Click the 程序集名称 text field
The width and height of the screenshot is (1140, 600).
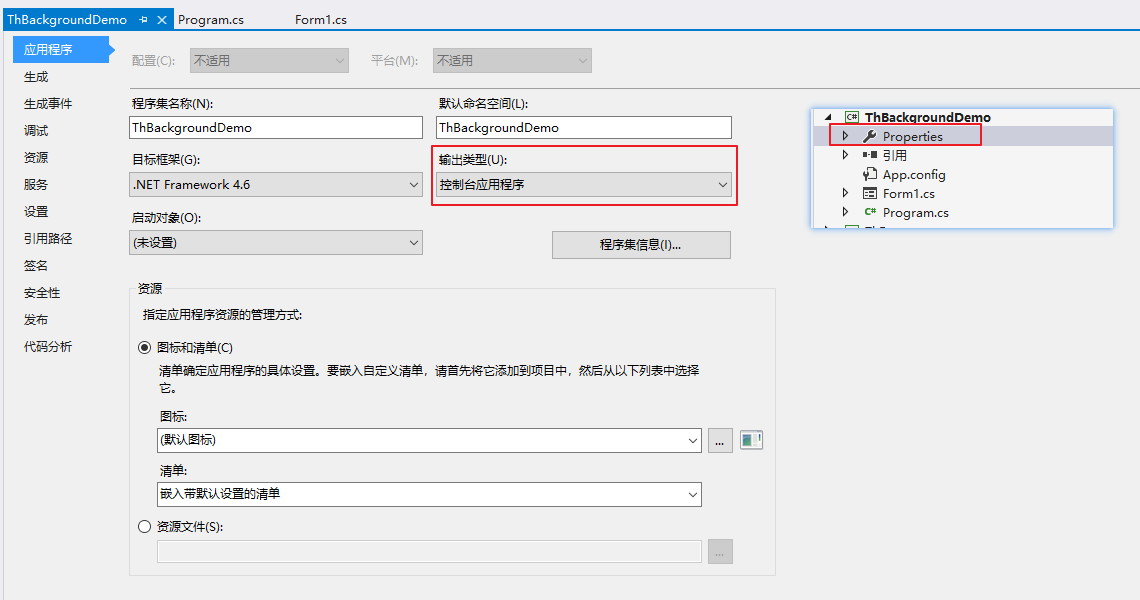tap(276, 128)
